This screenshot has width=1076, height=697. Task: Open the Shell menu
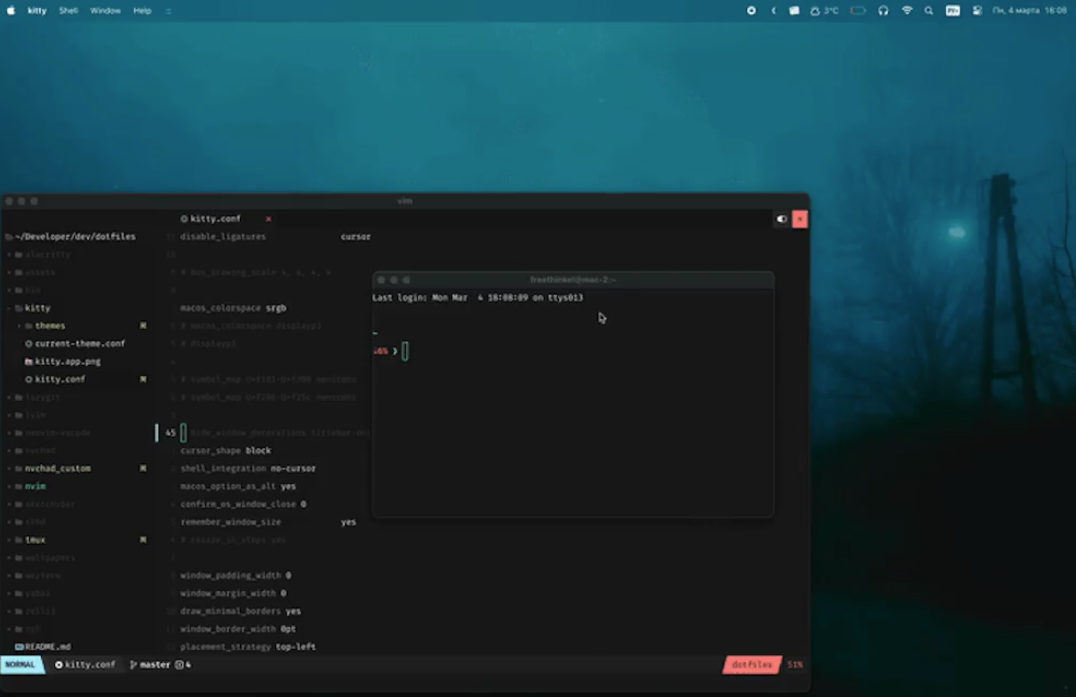tap(68, 10)
